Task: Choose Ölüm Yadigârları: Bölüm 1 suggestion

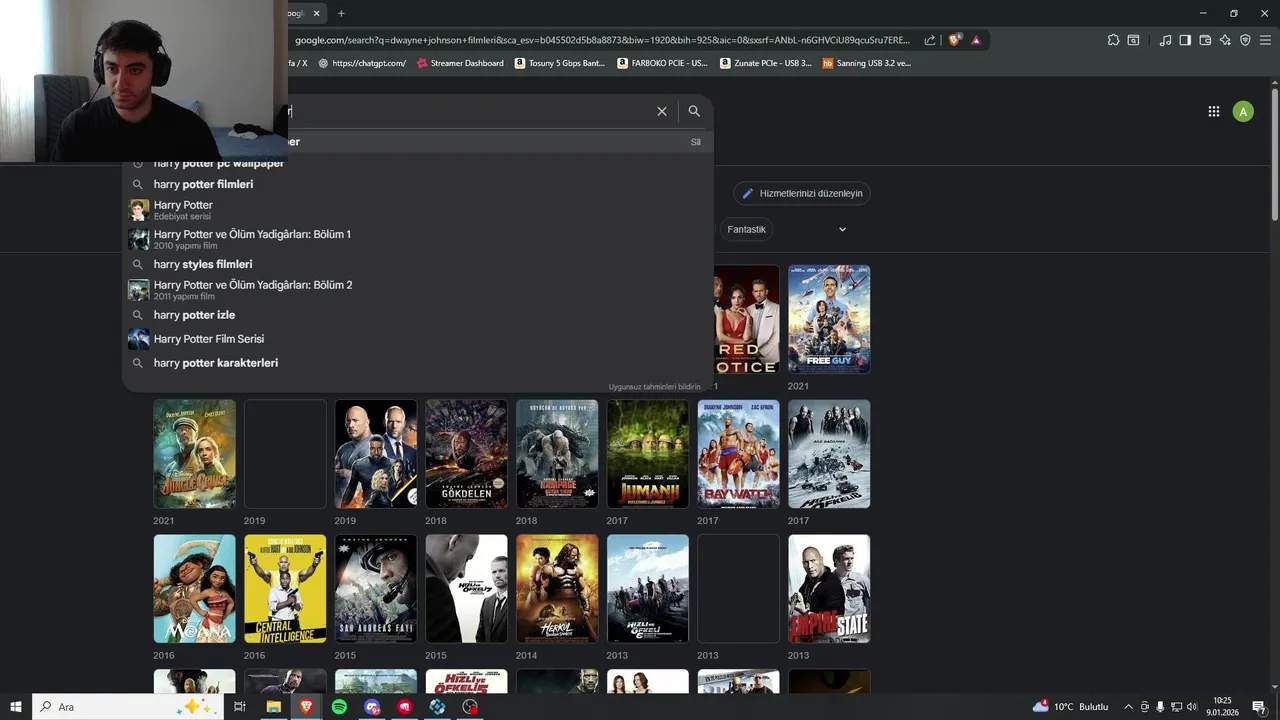Action: click(x=418, y=239)
